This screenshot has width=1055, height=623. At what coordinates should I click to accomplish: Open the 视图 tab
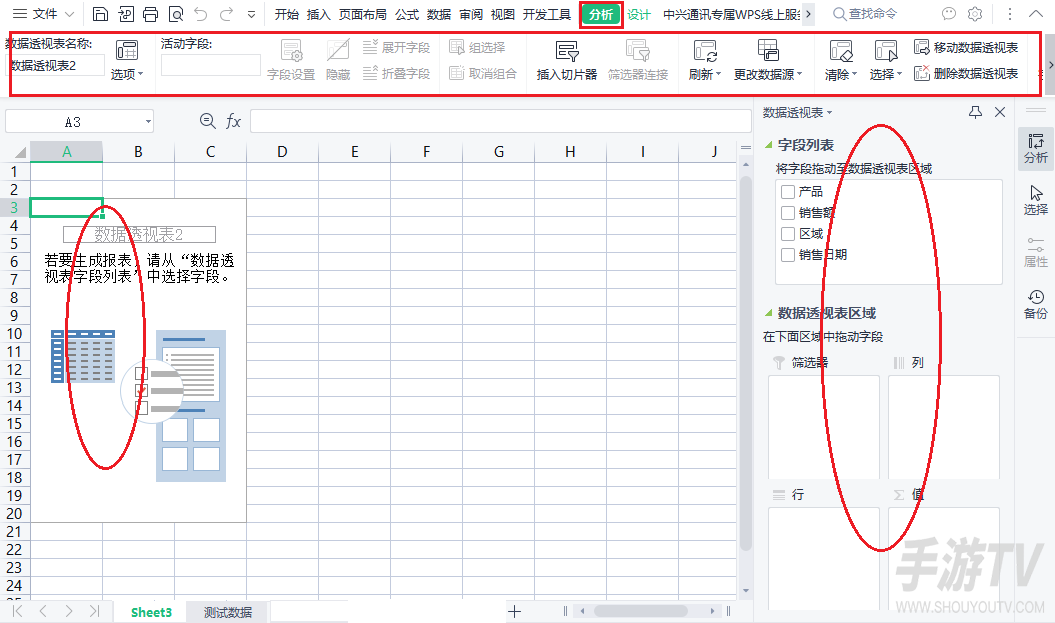(x=503, y=14)
